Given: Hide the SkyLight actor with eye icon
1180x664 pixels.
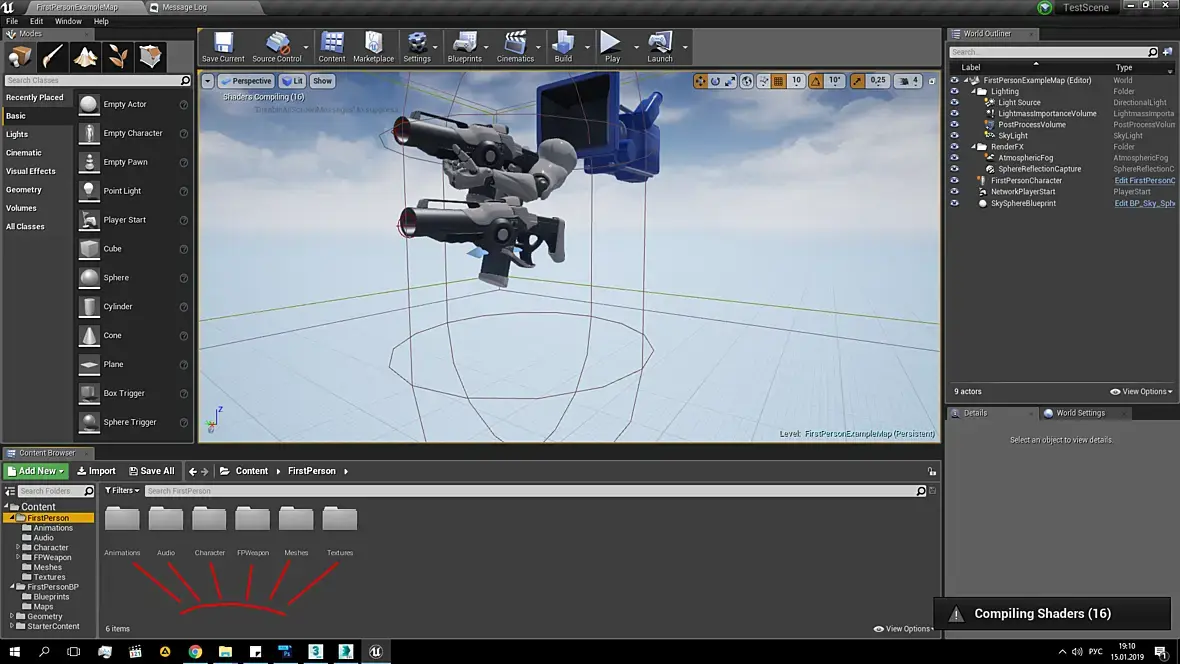Looking at the screenshot, I should [954, 136].
